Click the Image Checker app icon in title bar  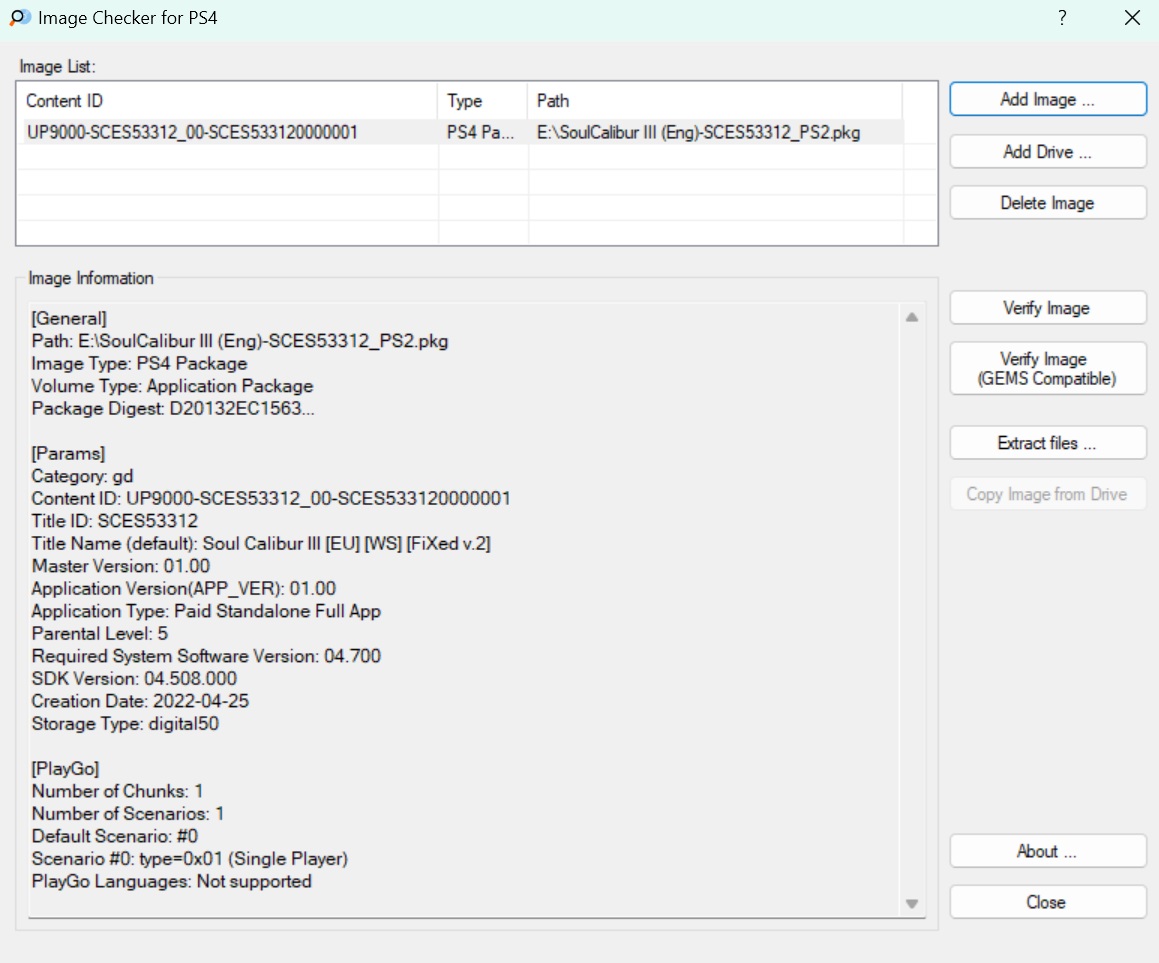click(x=19, y=18)
